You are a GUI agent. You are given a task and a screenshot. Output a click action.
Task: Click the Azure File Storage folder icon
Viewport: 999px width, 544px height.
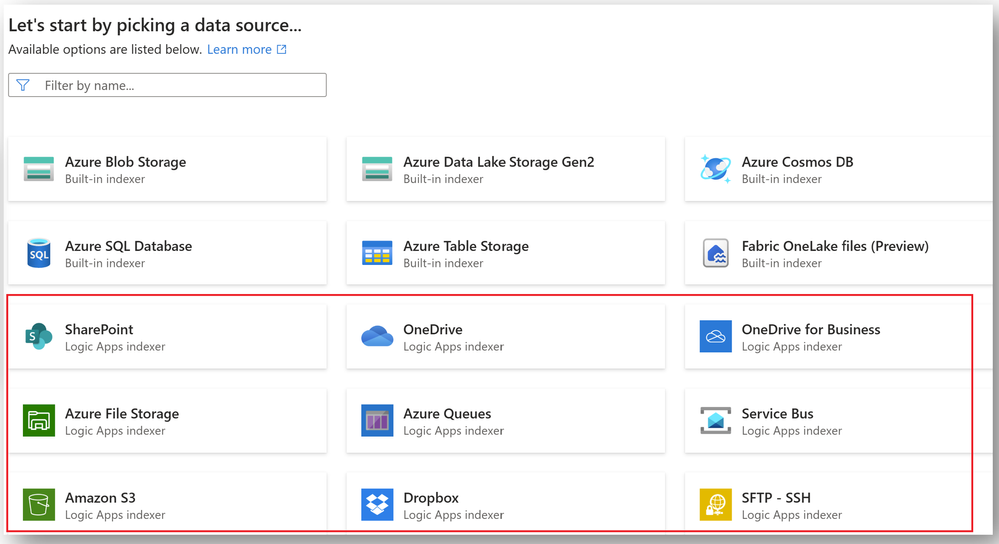(39, 420)
